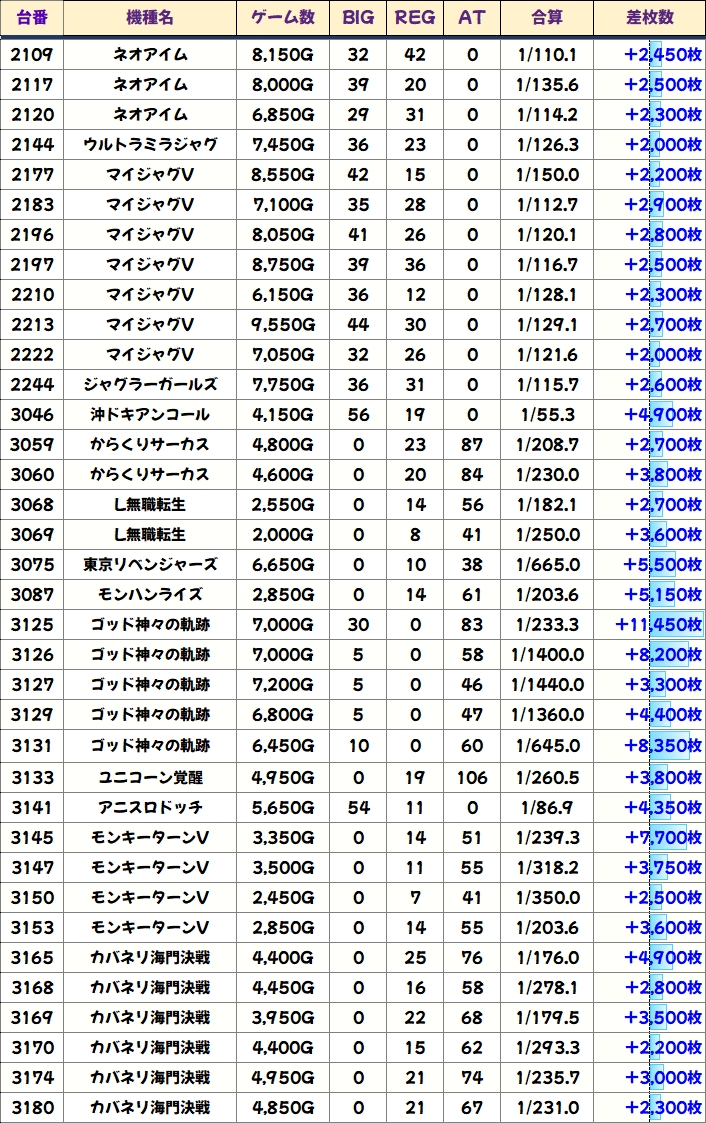The image size is (706, 1123).
Task: Click the 差枚数 column header
Action: pyautogui.click(x=649, y=18)
